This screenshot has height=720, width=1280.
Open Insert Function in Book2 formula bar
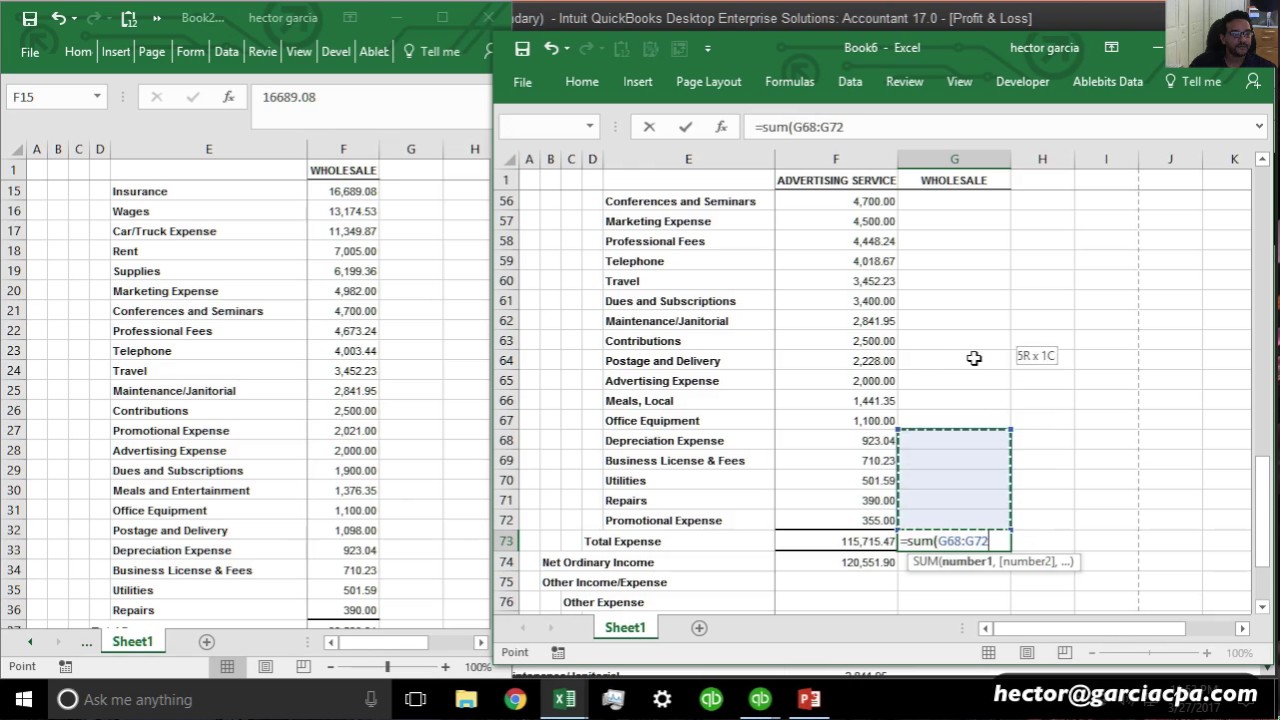click(x=228, y=97)
